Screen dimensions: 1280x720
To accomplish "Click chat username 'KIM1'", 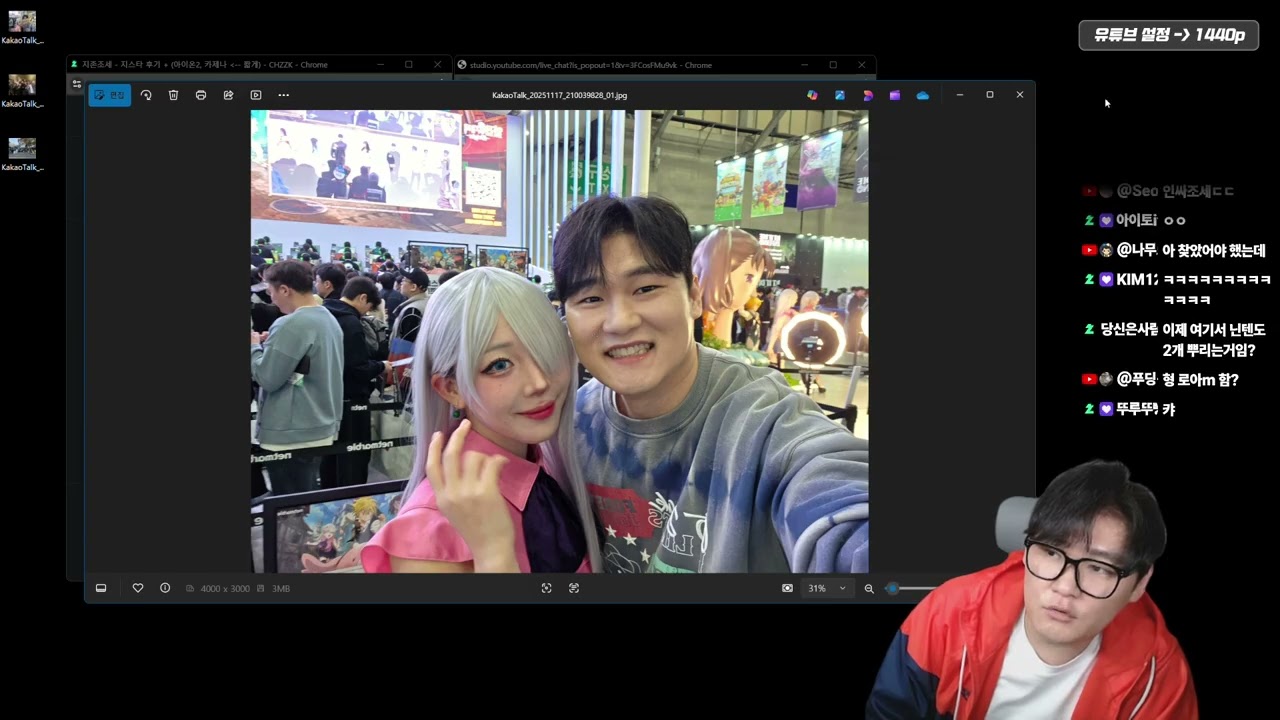I will click(1137, 279).
